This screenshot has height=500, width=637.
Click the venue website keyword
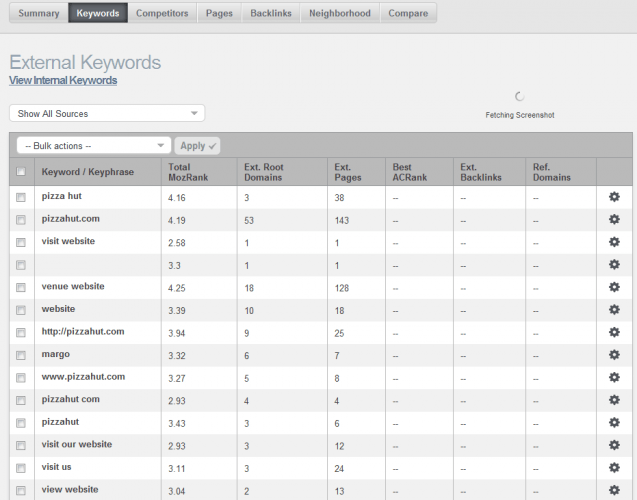73,286
